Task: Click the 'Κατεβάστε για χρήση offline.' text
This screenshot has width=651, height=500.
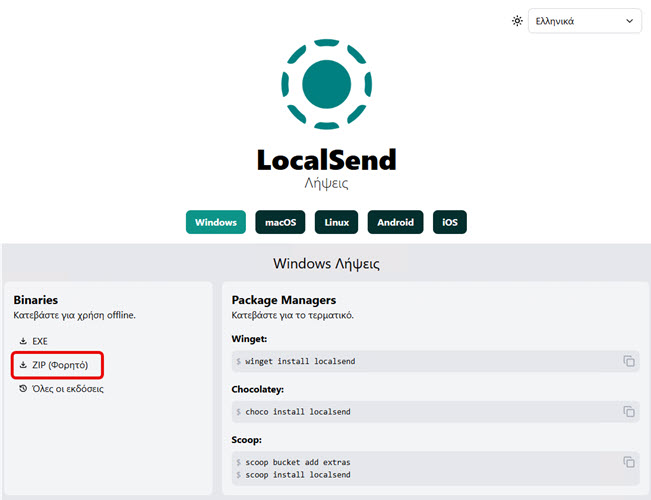Action: click(x=74, y=315)
